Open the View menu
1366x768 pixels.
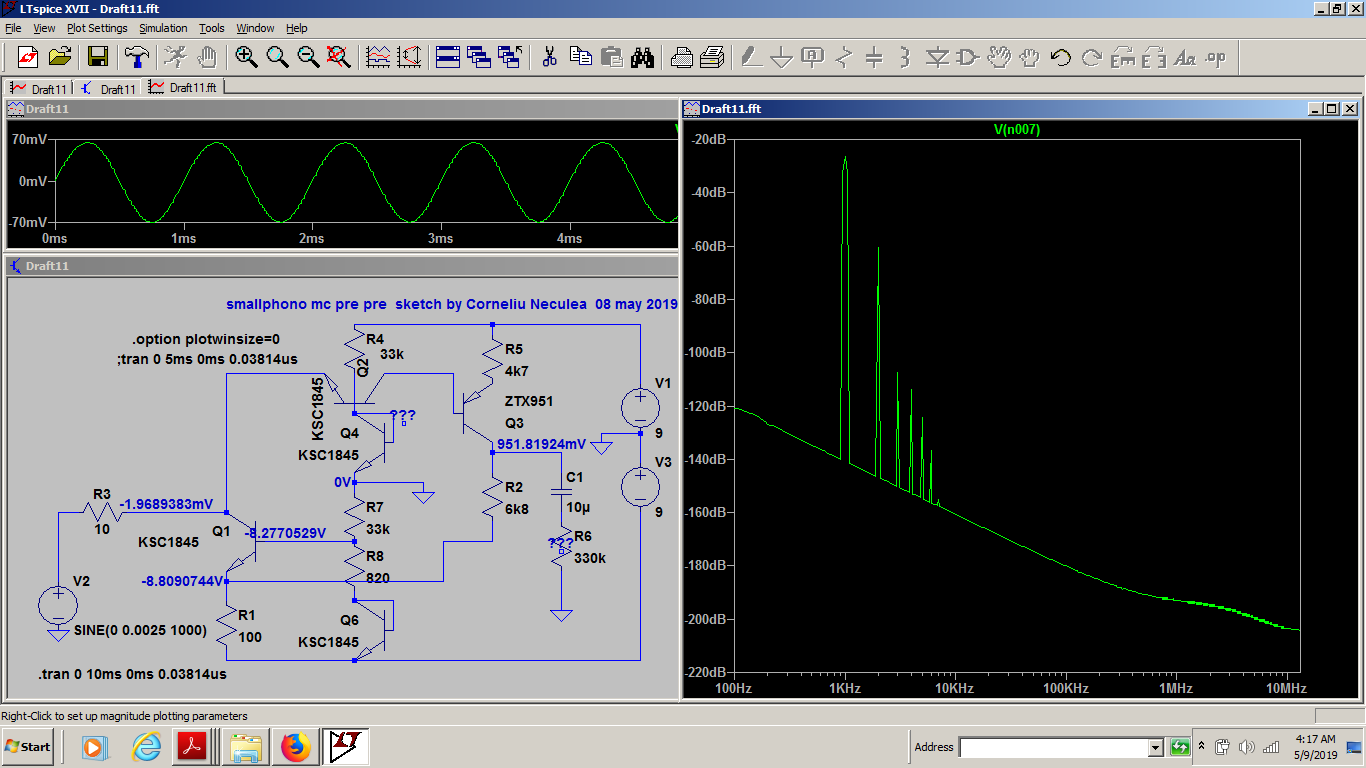pyautogui.click(x=45, y=28)
